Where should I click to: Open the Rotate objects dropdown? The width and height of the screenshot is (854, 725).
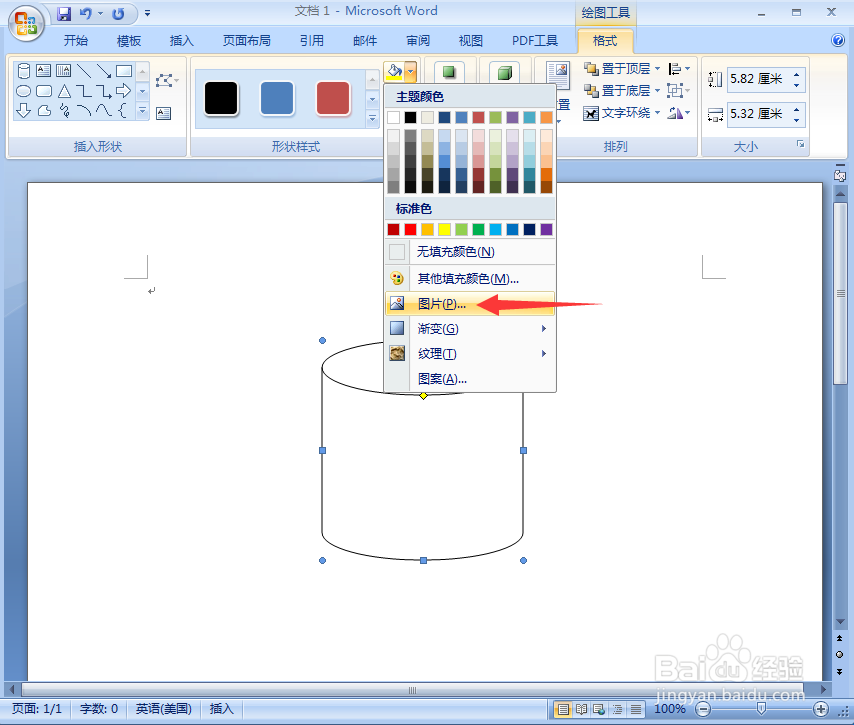click(679, 113)
